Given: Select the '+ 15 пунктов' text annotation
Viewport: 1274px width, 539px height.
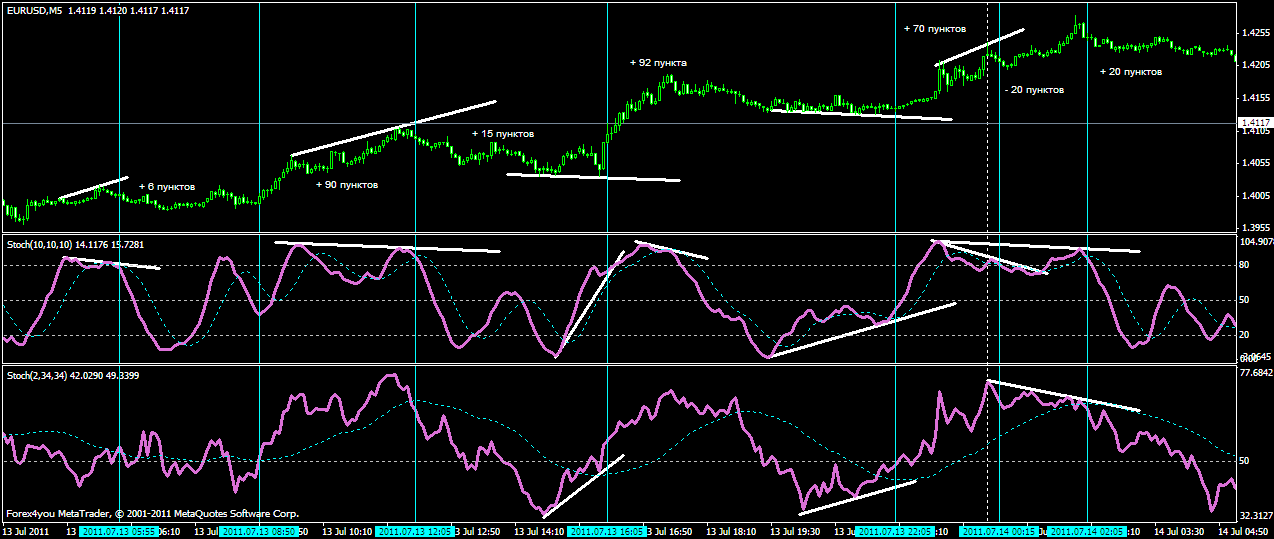Looking at the screenshot, I should (502, 134).
